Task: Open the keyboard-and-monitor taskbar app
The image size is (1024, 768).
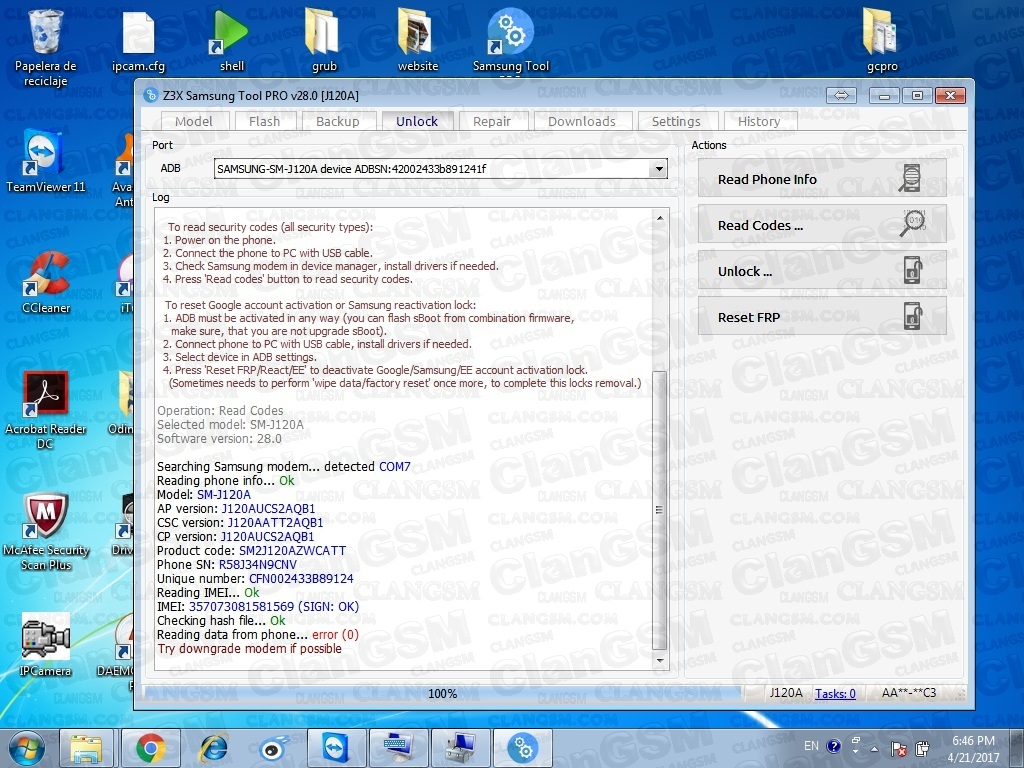Action: [398, 748]
